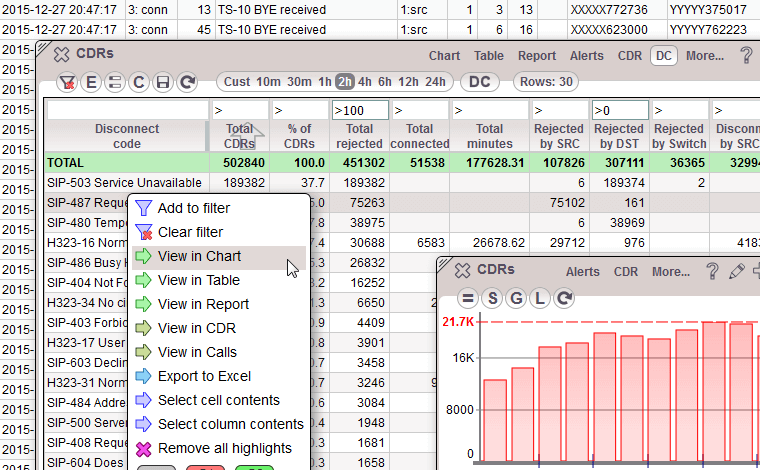Viewport: 760px width, 470px height.
Task: Click the clear filter icon in CDRs toolbar
Action: (x=67, y=82)
